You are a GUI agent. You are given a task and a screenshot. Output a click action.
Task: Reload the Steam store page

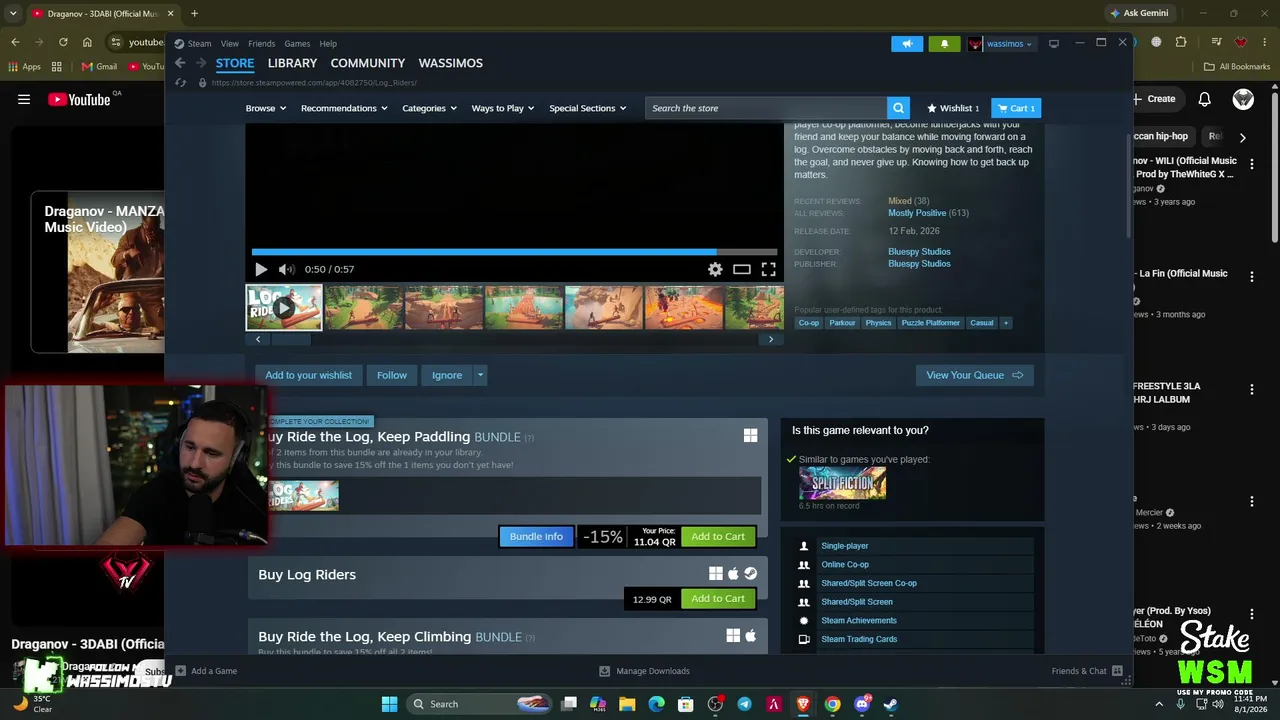click(x=180, y=82)
